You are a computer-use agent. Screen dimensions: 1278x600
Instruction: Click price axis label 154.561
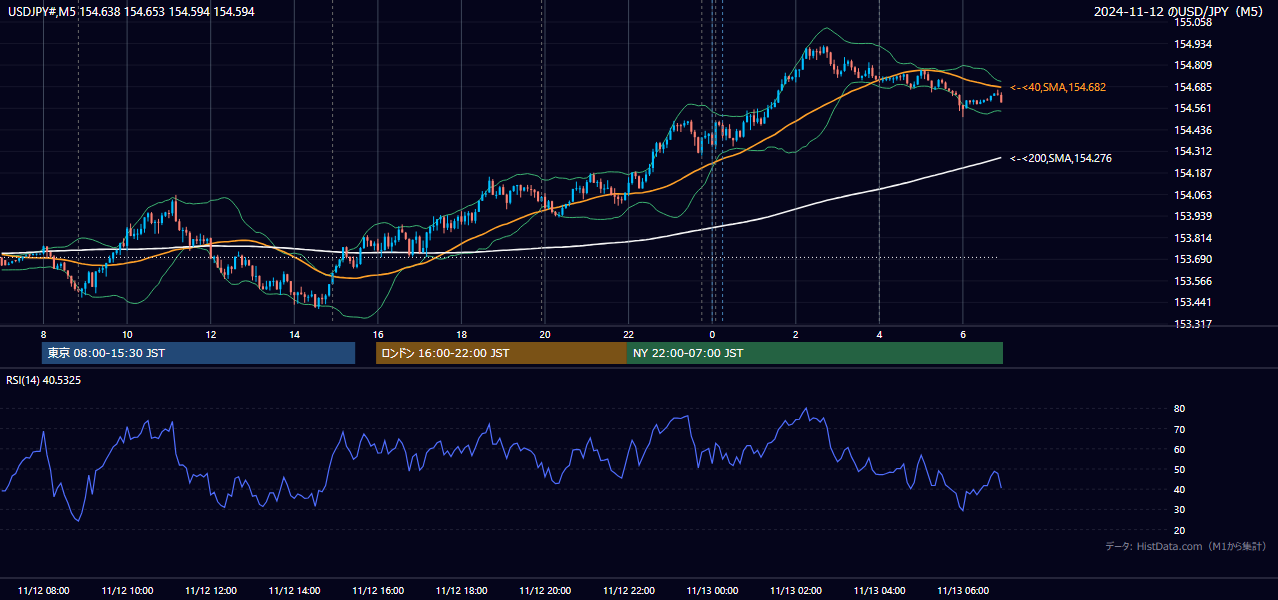pyautogui.click(x=1194, y=109)
